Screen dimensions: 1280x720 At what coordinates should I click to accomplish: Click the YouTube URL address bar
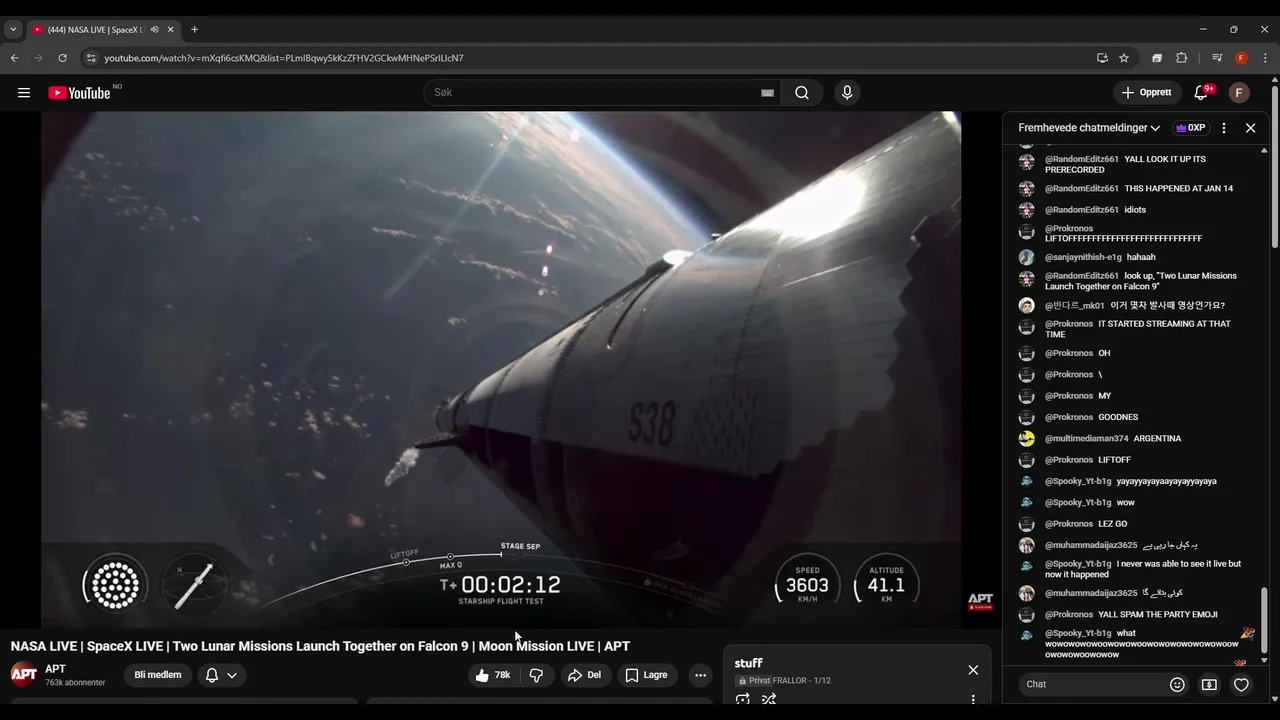(x=590, y=58)
